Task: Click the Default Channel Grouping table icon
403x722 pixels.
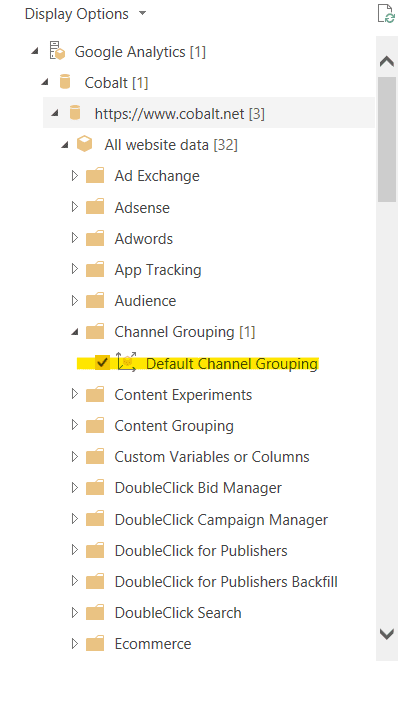Action: click(x=126, y=362)
